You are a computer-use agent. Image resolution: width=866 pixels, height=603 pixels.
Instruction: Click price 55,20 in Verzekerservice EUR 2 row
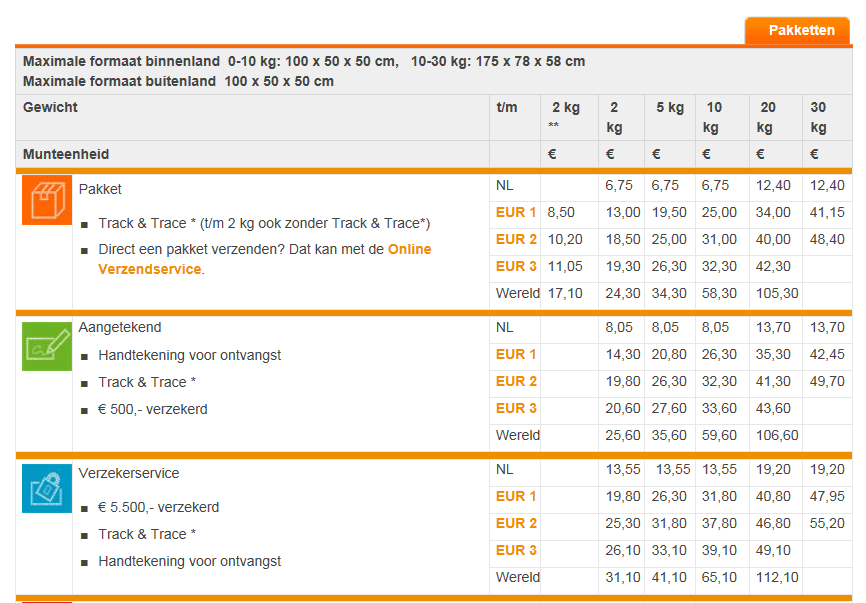(x=827, y=523)
